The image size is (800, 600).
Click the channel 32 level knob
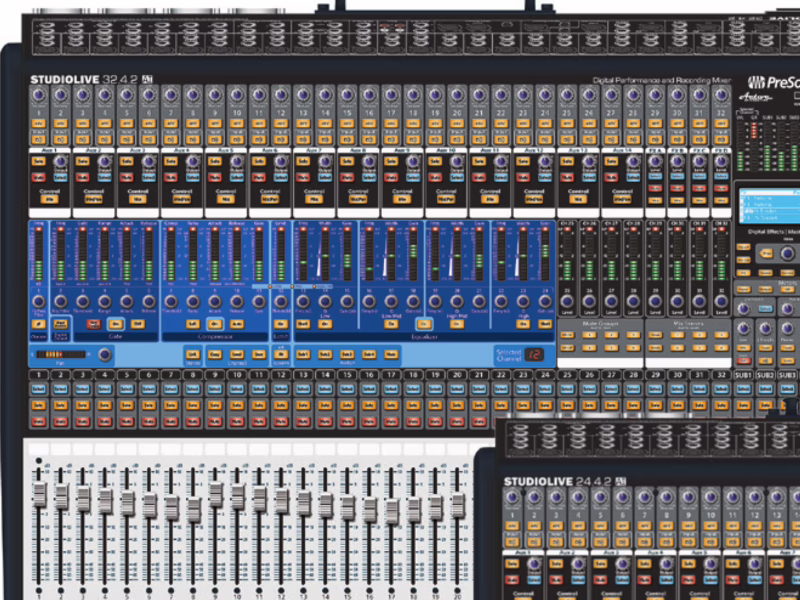click(x=721, y=301)
